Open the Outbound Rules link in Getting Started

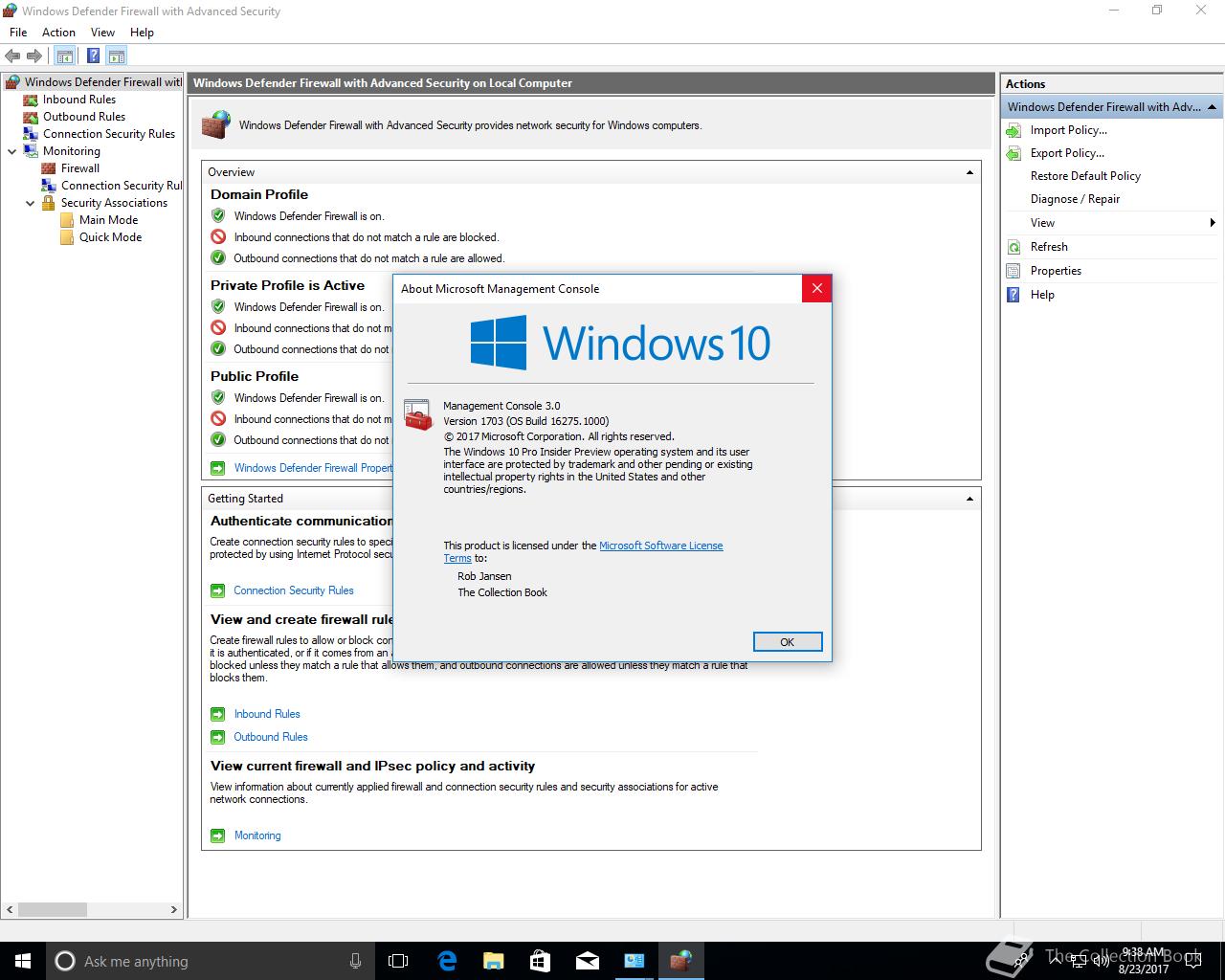pyautogui.click(x=271, y=737)
